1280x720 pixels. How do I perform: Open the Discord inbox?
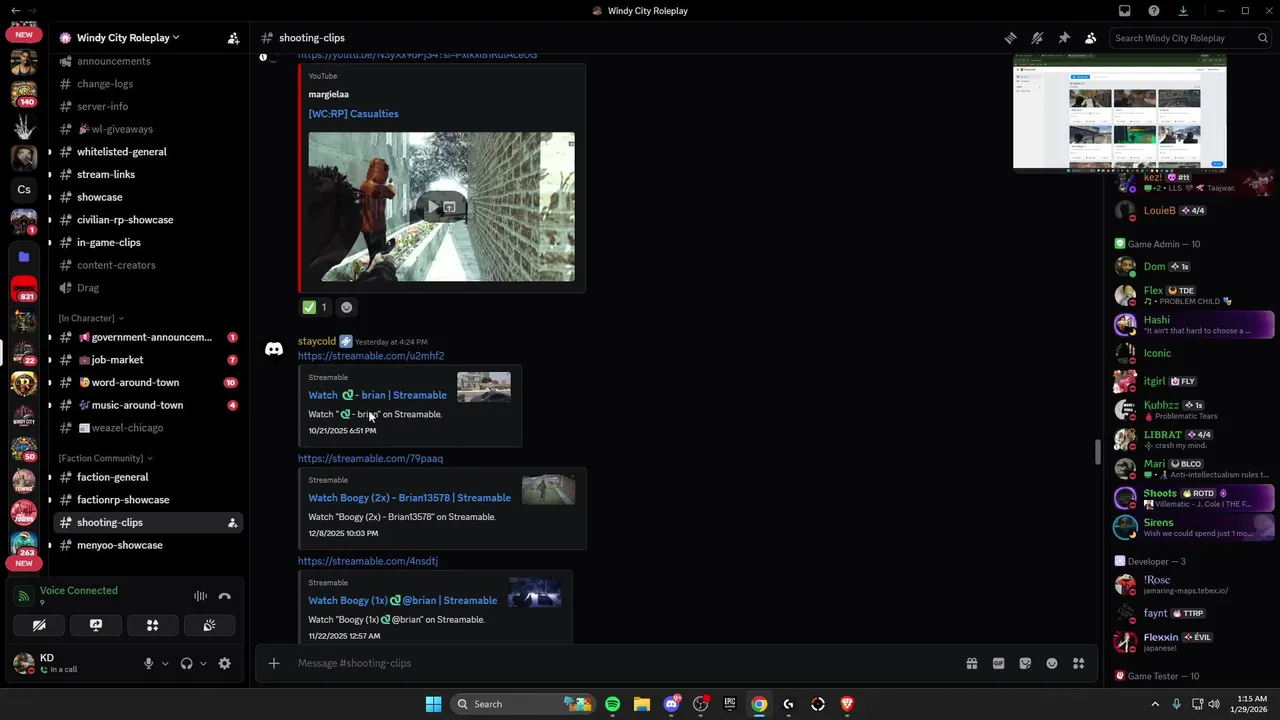[1125, 11]
